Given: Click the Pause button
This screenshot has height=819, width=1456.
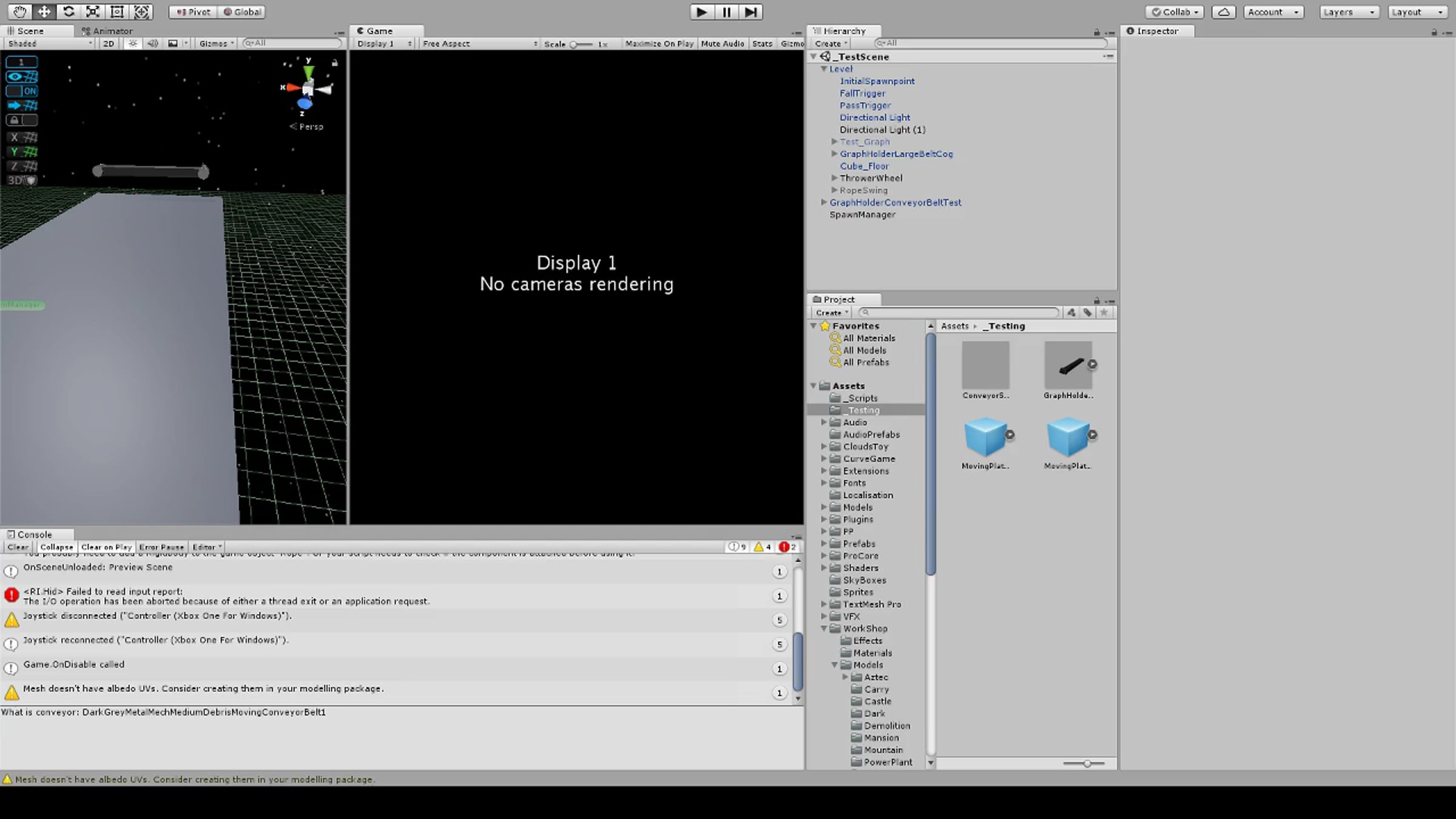Looking at the screenshot, I should (x=726, y=12).
